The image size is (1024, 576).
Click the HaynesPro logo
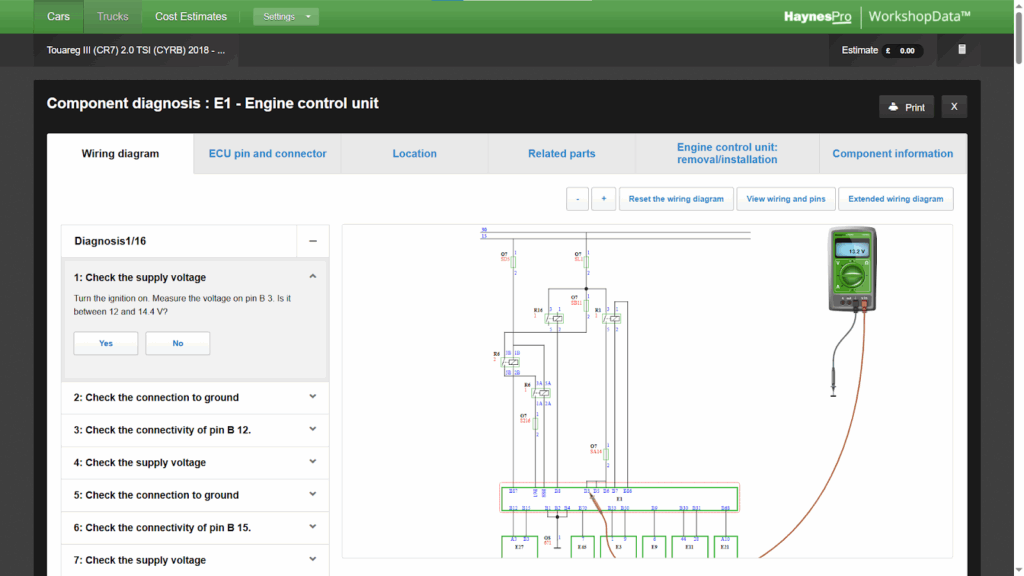click(x=817, y=16)
